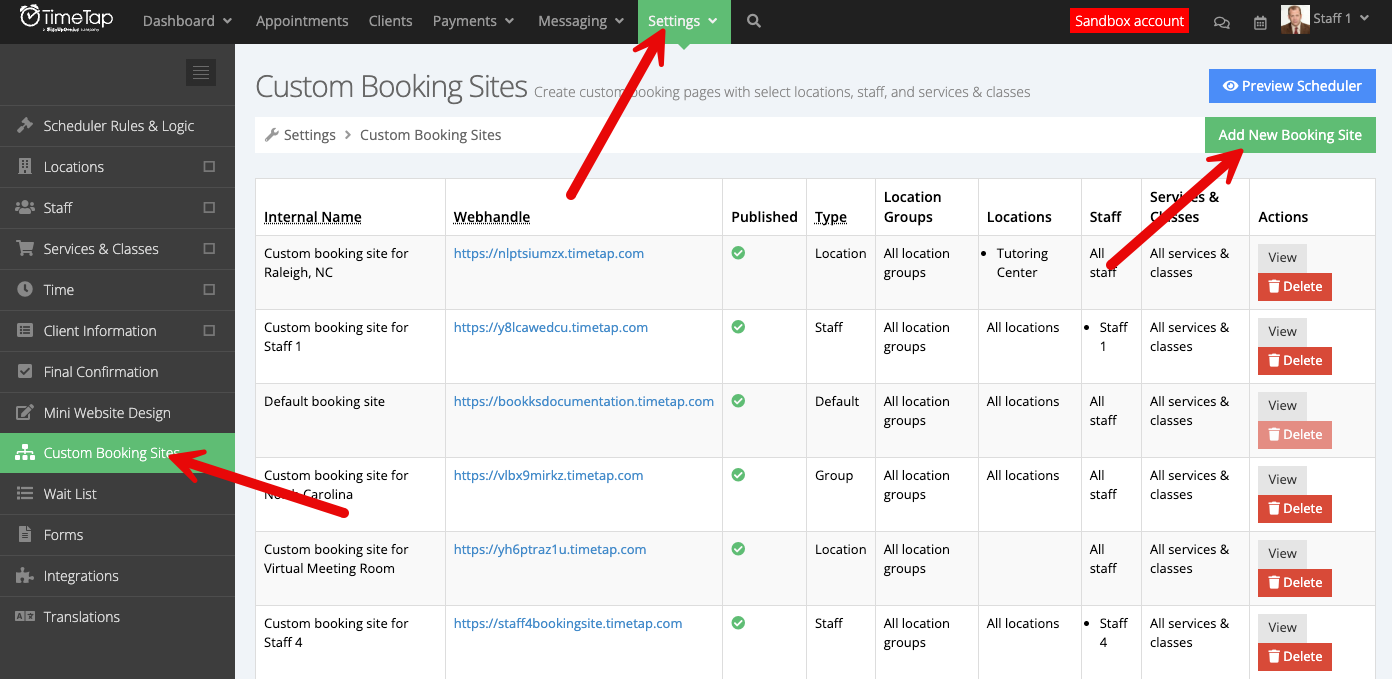Open the Messaging dropdown menu

click(581, 21)
